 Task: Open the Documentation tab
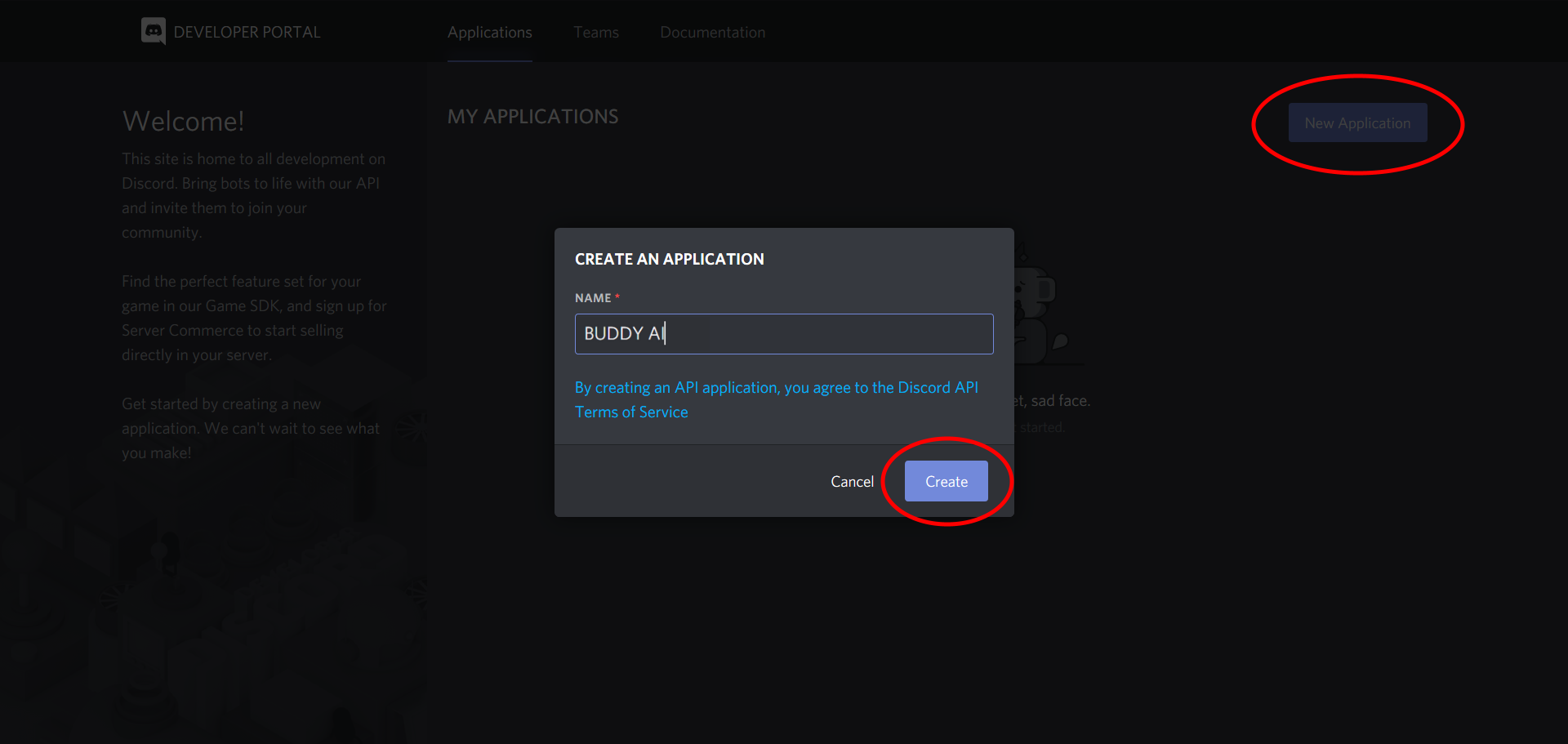point(712,33)
